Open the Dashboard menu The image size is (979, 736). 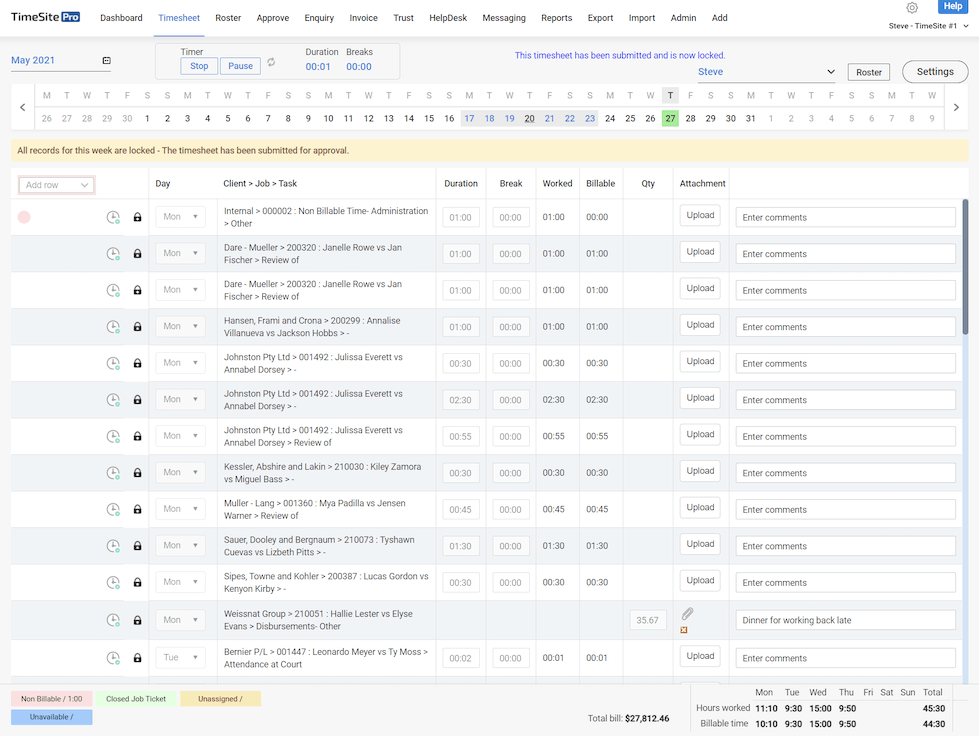121,17
